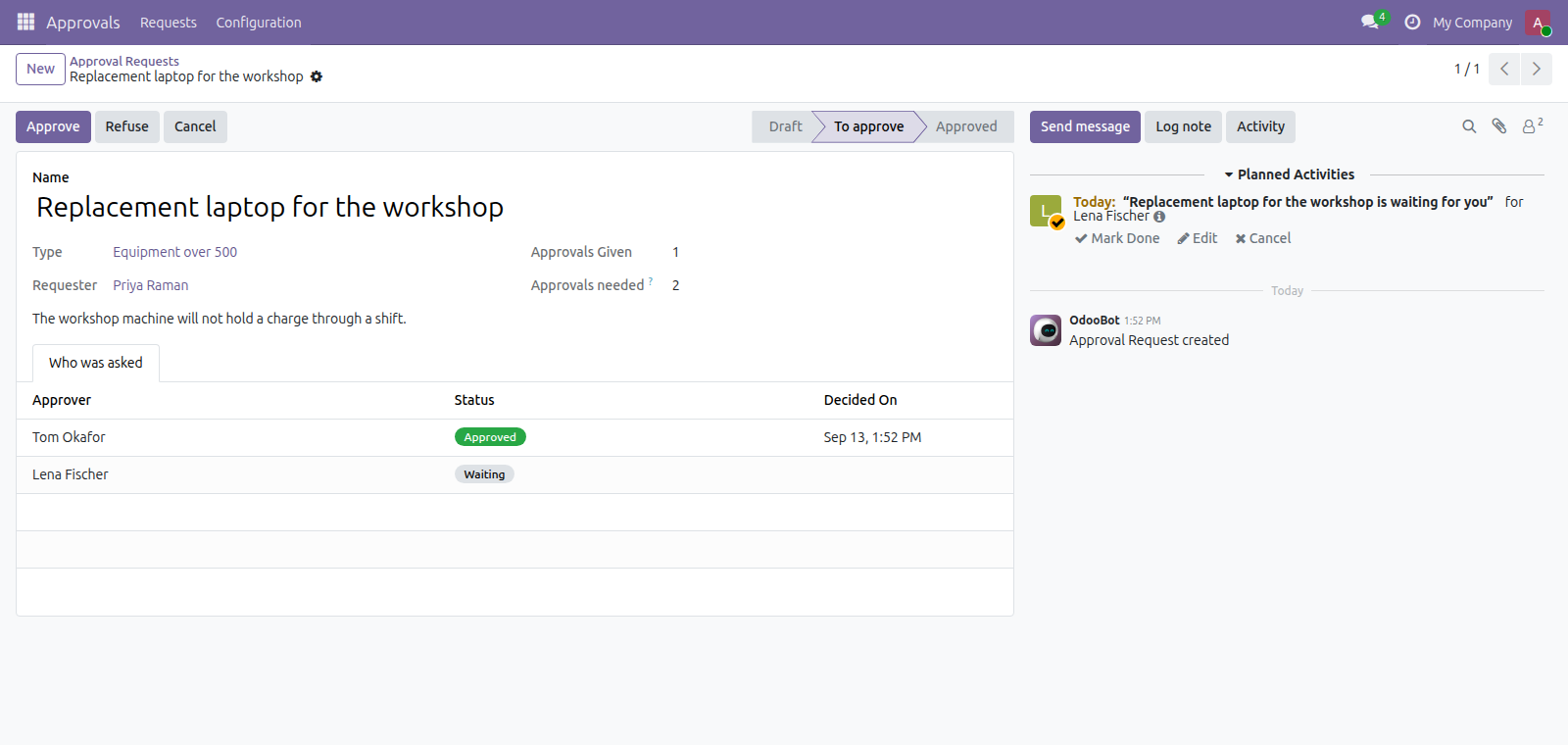The height and width of the screenshot is (745, 1568).
Task: Create a New request
Action: (x=40, y=69)
